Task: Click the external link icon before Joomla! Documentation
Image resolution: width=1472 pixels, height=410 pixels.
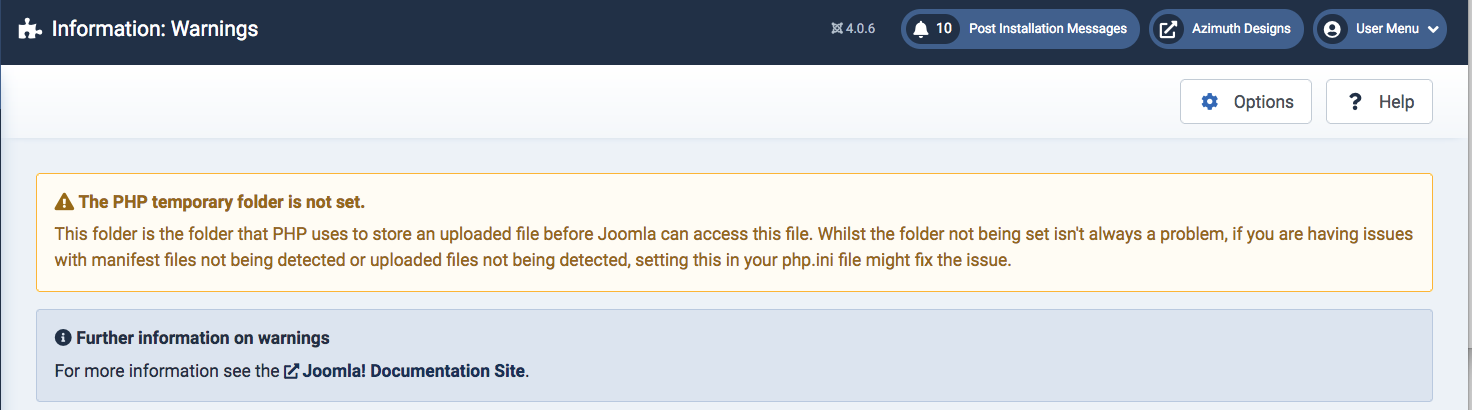Action: (x=291, y=371)
